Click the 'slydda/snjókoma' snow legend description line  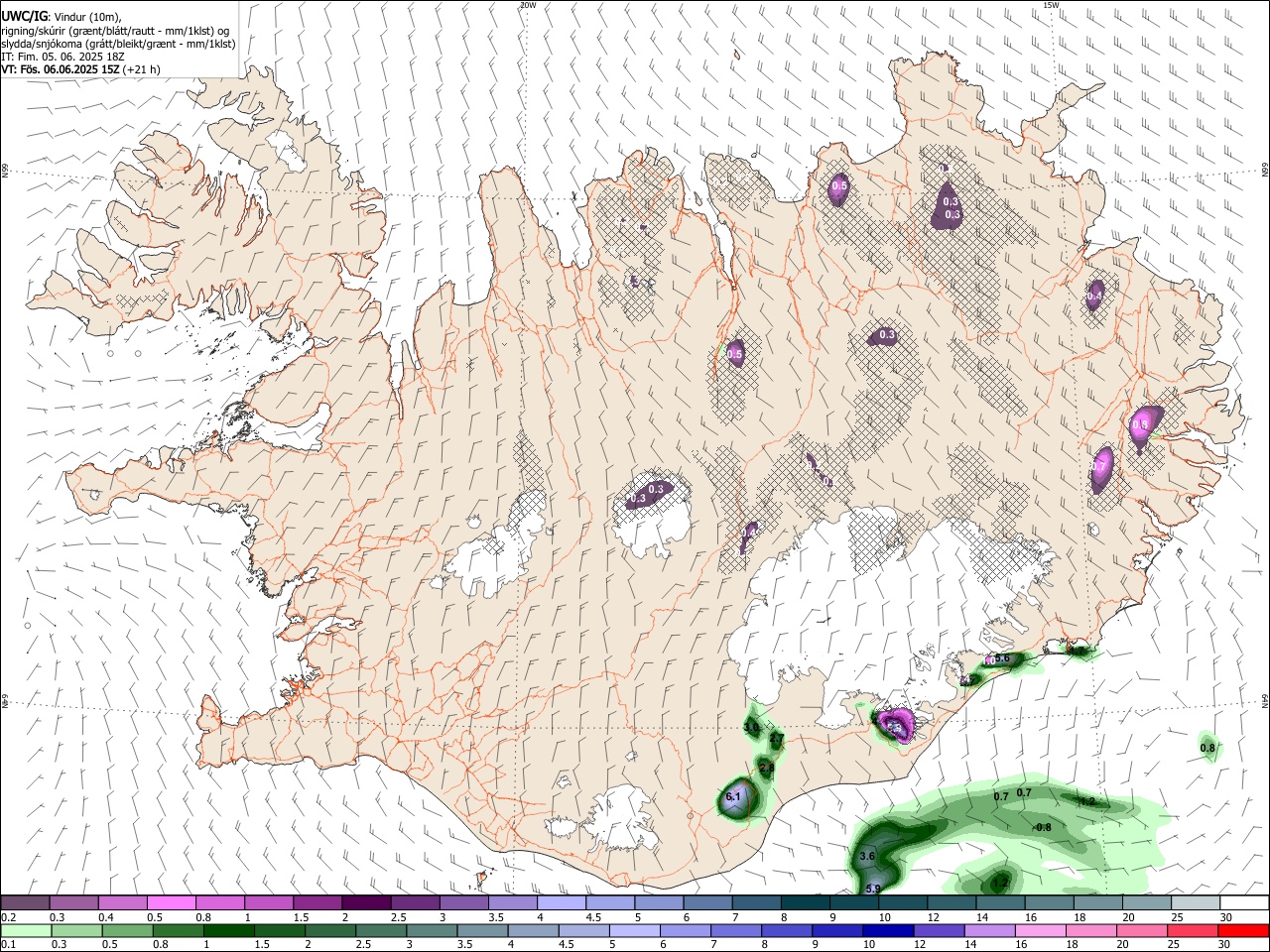click(118, 44)
